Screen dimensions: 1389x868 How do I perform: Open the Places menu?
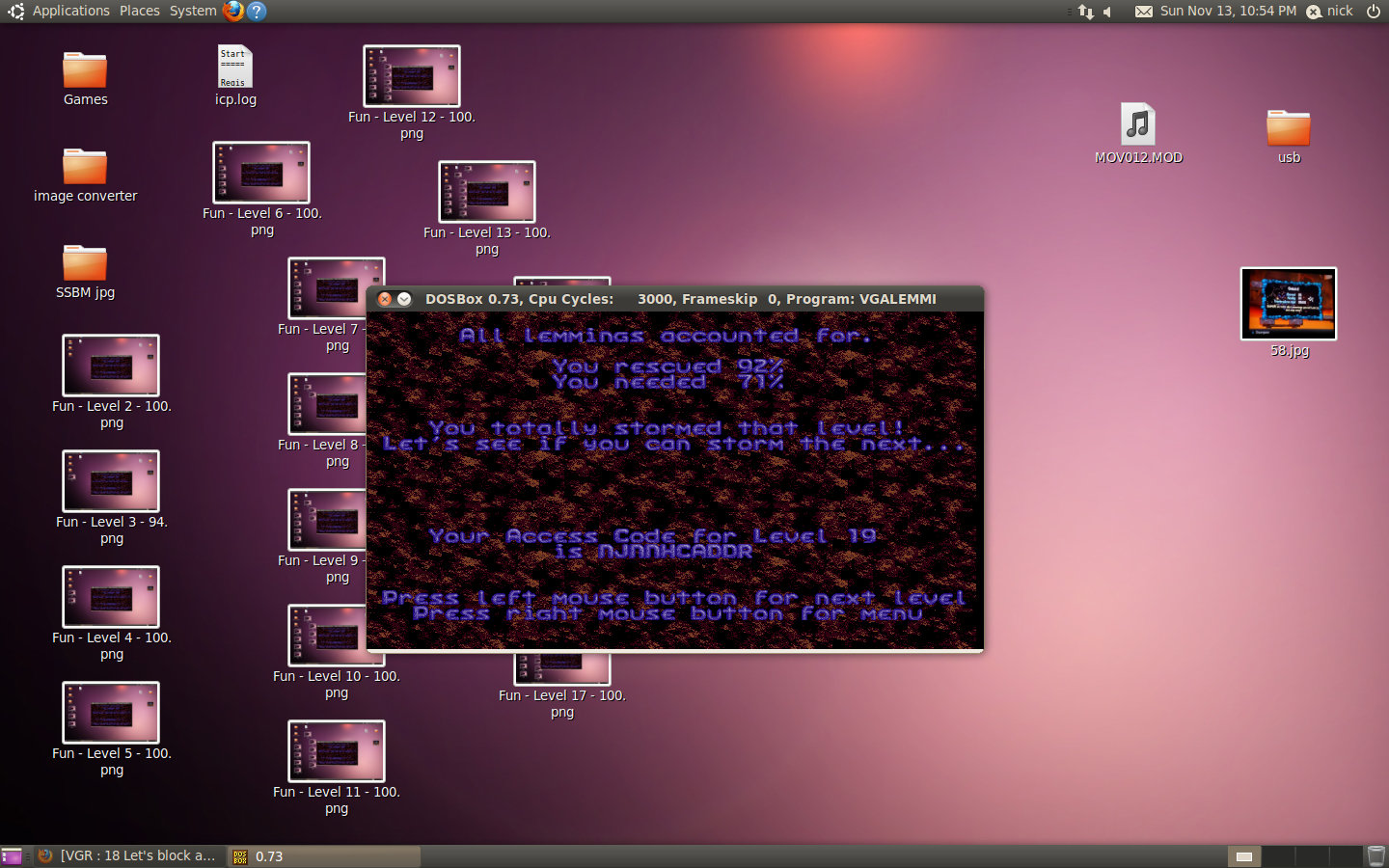coord(140,11)
